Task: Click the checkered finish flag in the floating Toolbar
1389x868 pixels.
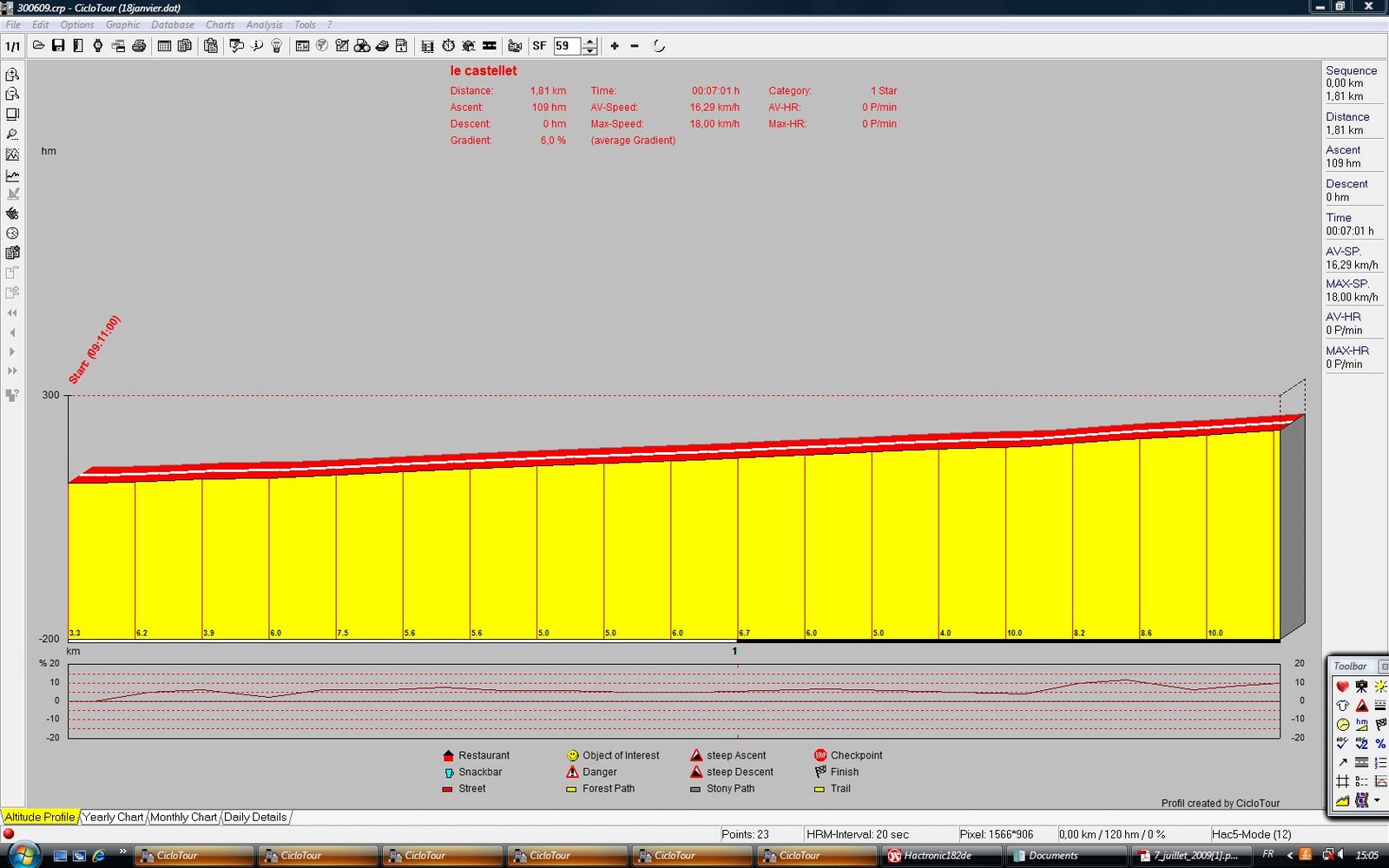Action: pos(1380,725)
